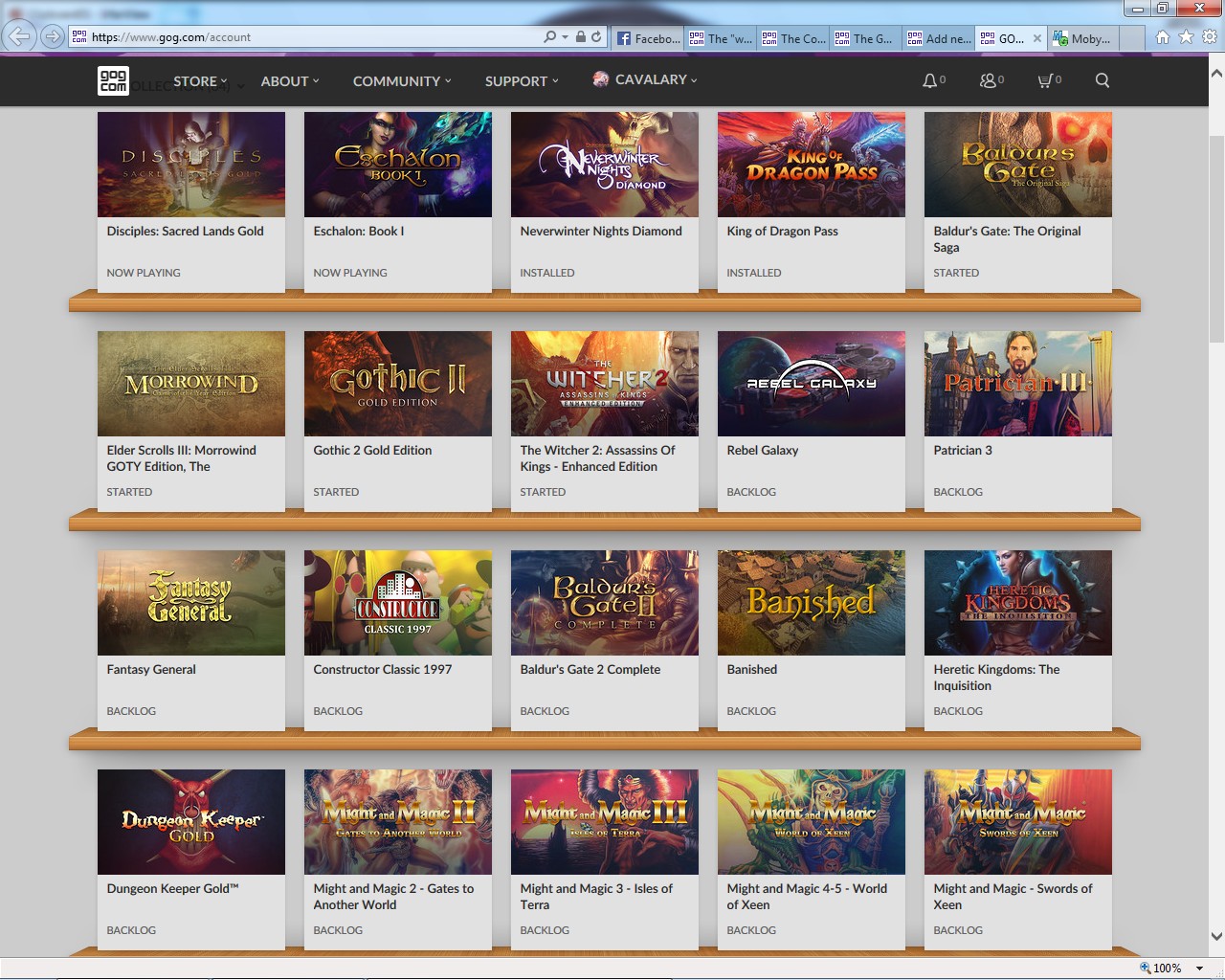Viewport: 1225px width, 980px height.
Task: Open Baldur's Gate 2 Complete cover
Action: coord(605,603)
